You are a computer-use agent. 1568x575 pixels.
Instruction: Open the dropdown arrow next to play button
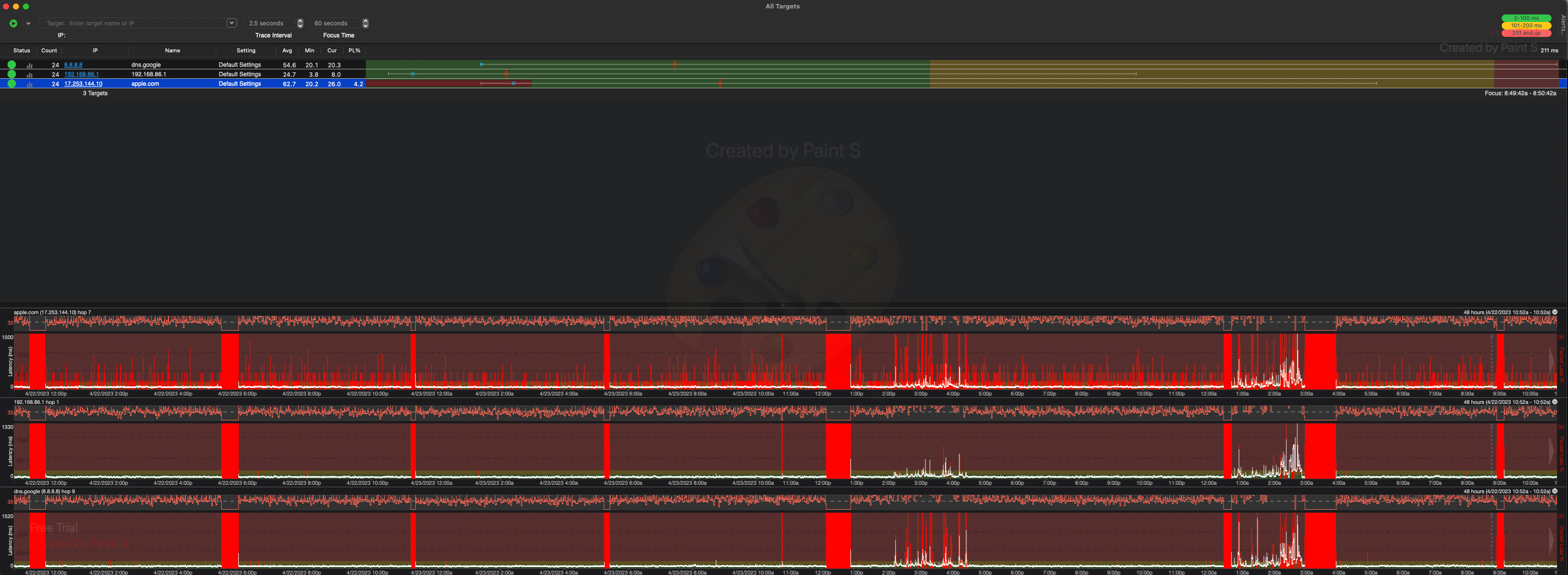pos(28,23)
